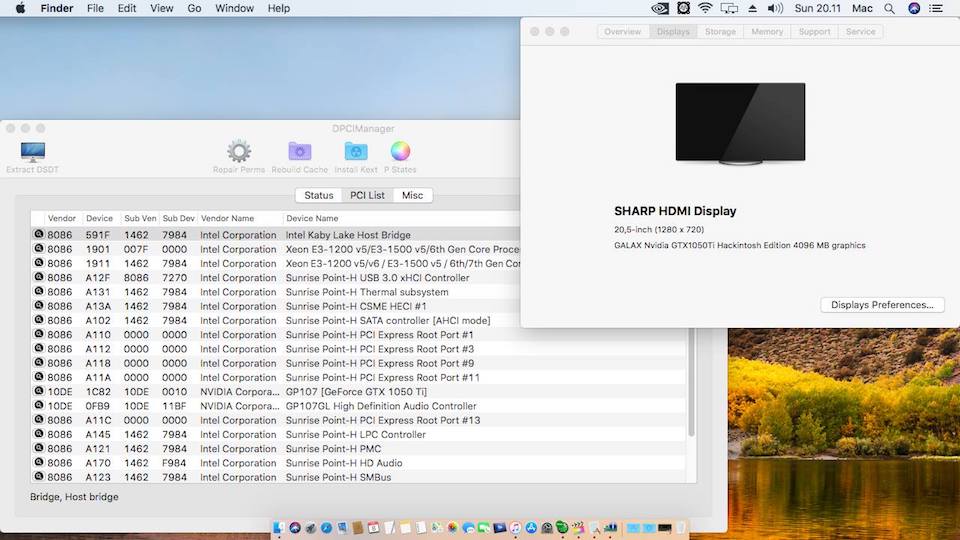Open the Storage tab

tap(720, 31)
